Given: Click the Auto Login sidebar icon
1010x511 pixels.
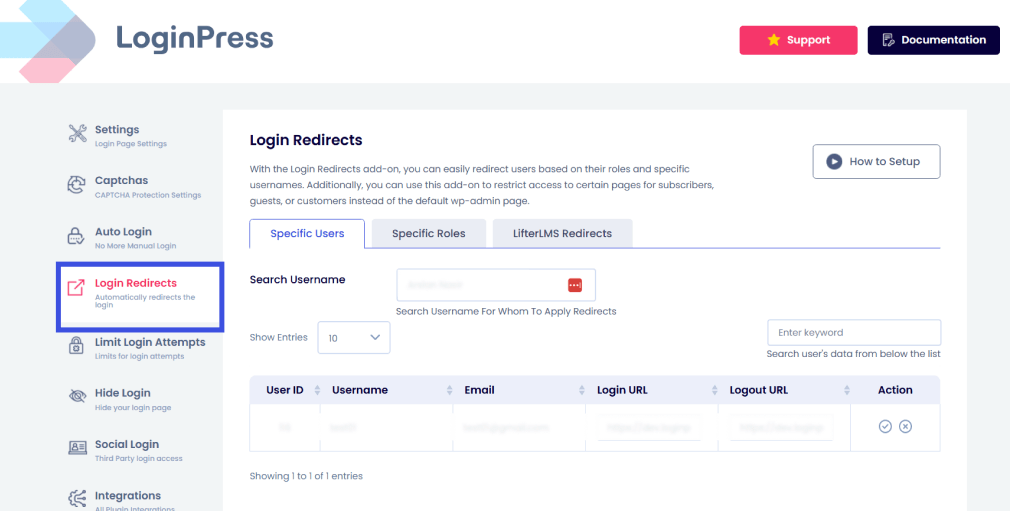Looking at the screenshot, I should pos(77,237).
